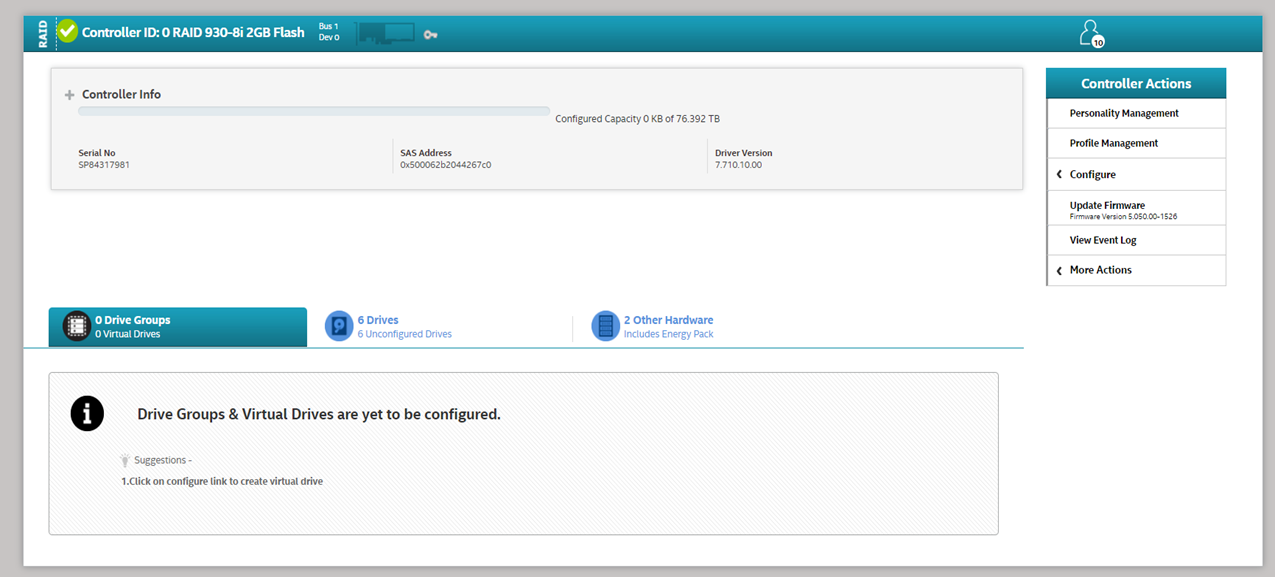
Task: Click the 6 Unconfigured Drives link
Action: pyautogui.click(x=404, y=334)
